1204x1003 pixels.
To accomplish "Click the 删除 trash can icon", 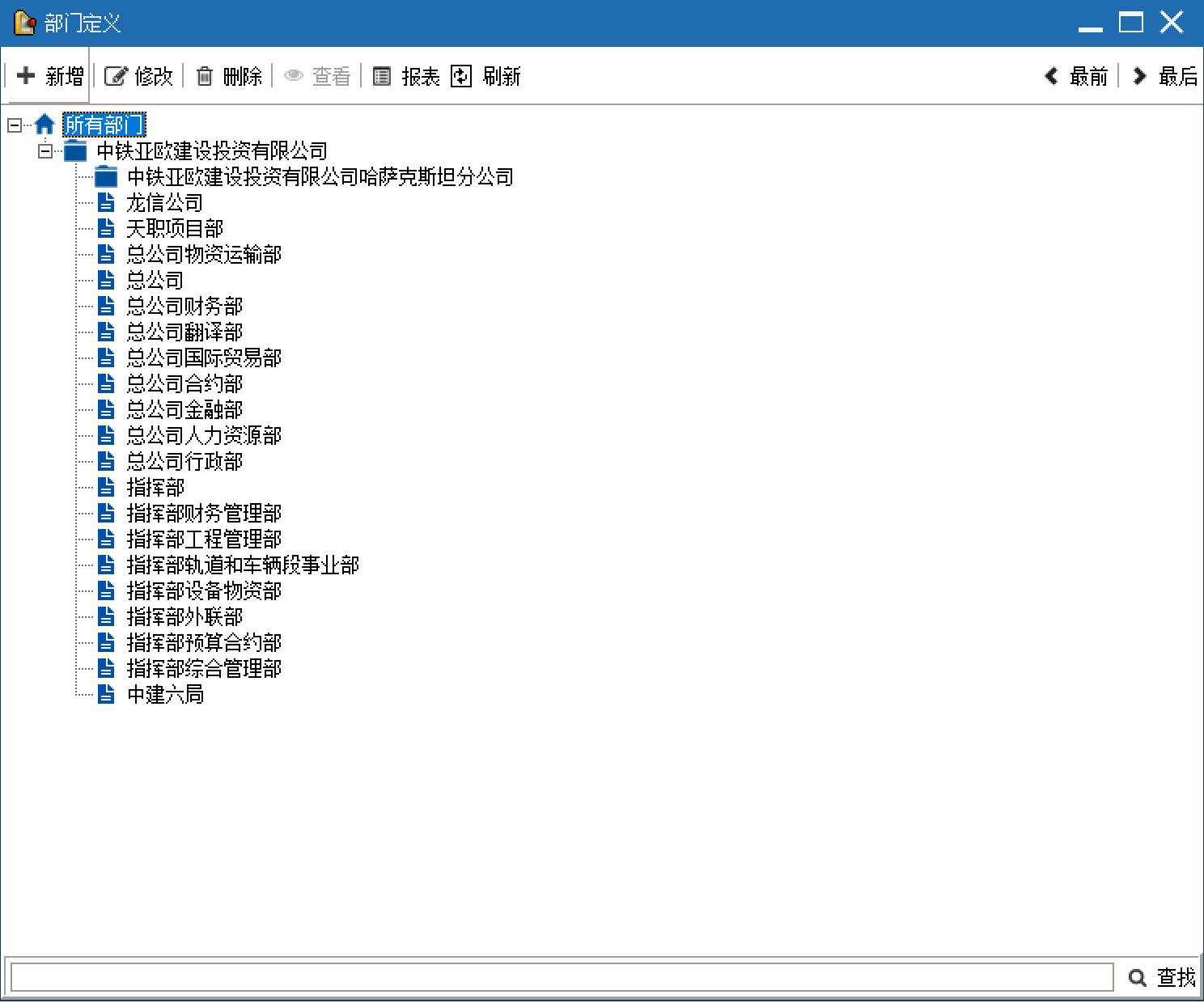I will coord(205,76).
